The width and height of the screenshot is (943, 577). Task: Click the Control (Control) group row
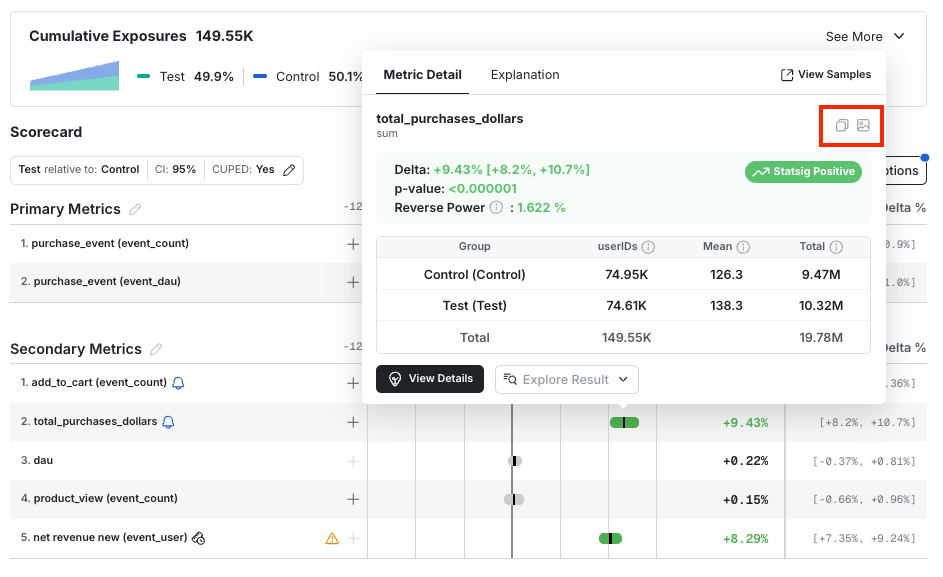pos(623,274)
